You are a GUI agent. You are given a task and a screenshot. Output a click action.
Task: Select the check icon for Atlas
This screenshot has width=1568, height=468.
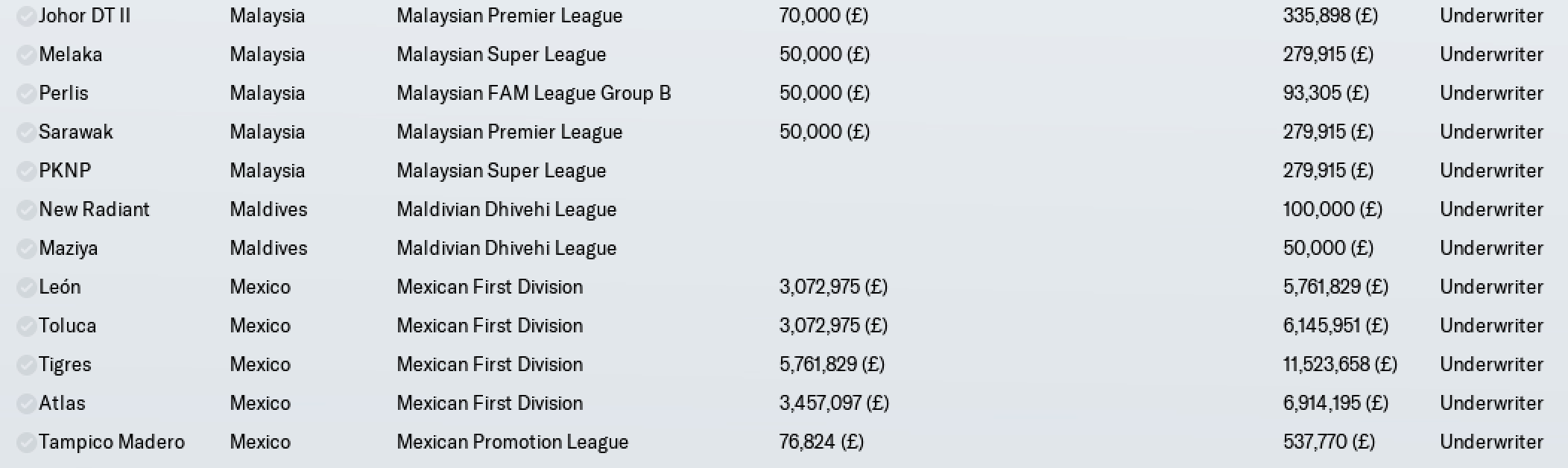pos(26,404)
